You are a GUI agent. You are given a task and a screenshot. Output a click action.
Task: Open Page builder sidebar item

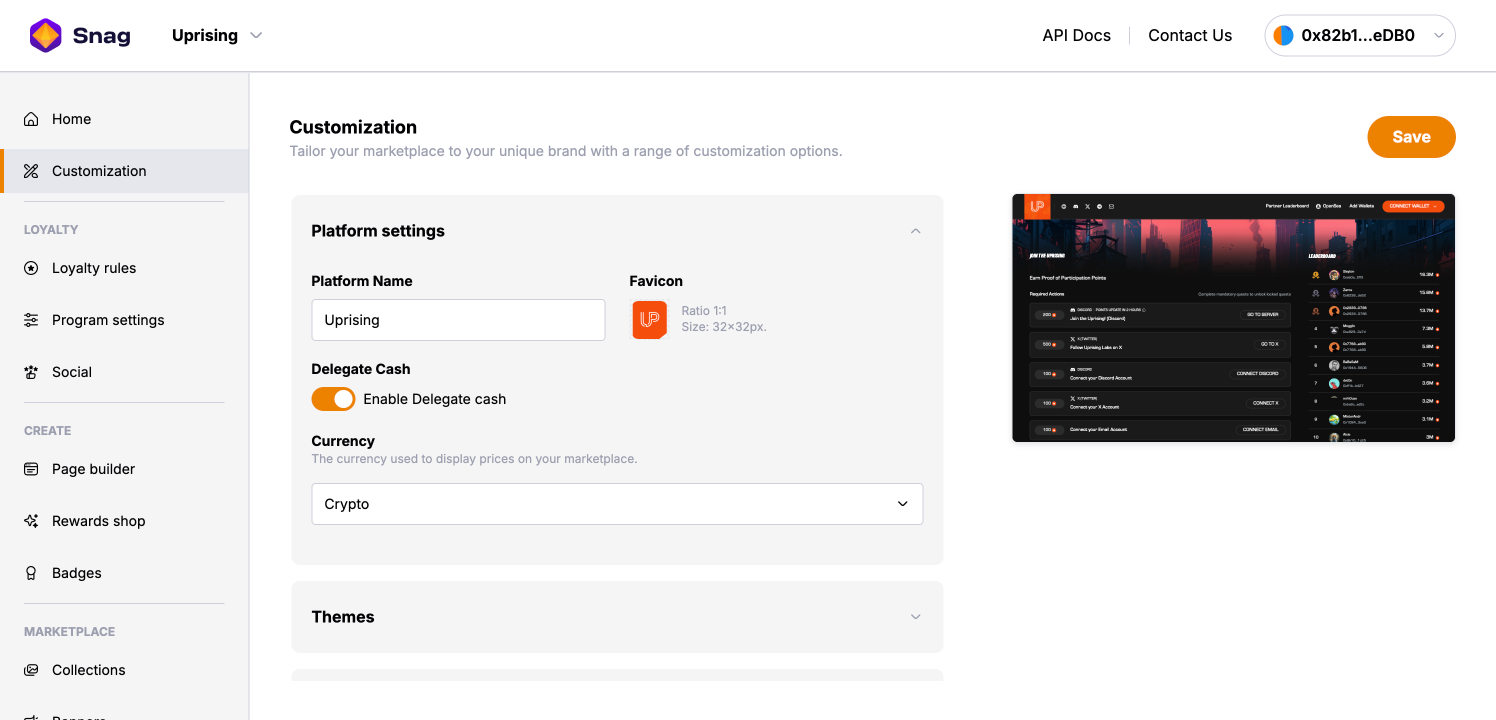[124, 469]
